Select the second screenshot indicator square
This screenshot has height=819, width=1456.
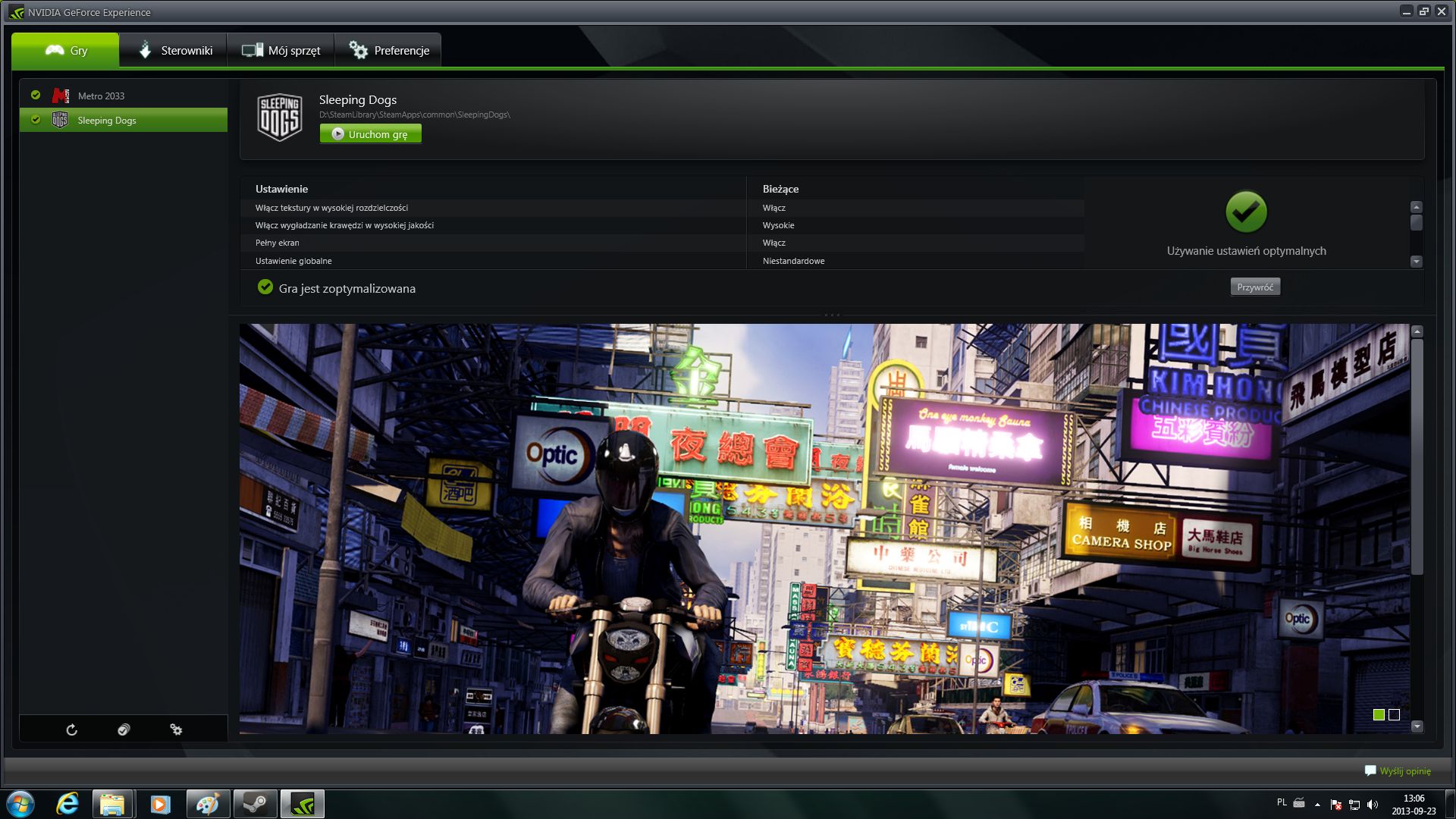click(x=1394, y=714)
